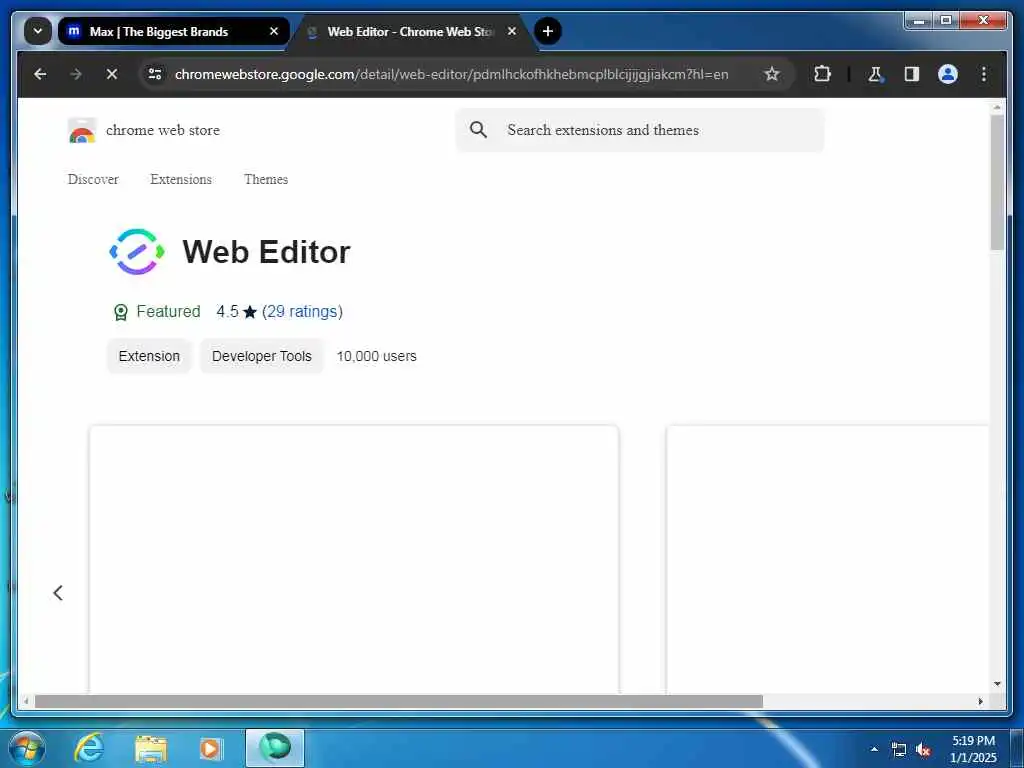Image resolution: width=1024 pixels, height=768 pixels.
Task: Click the 10,000 users text
Action: 377,356
